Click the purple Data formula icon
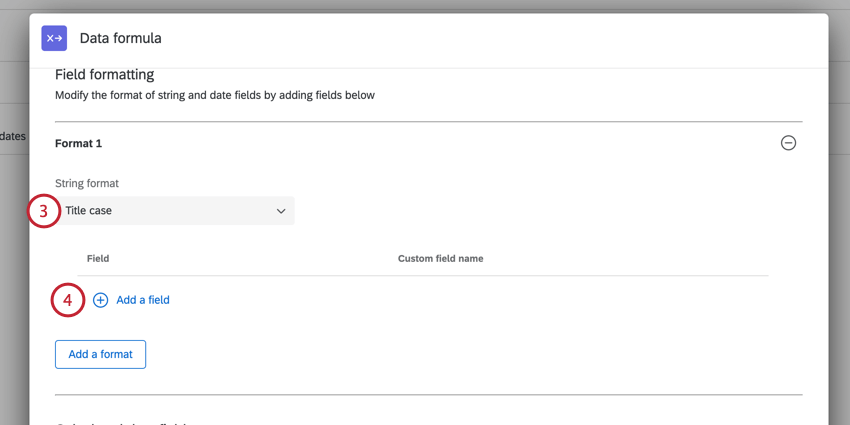Viewport: 850px width, 425px height. (54, 38)
